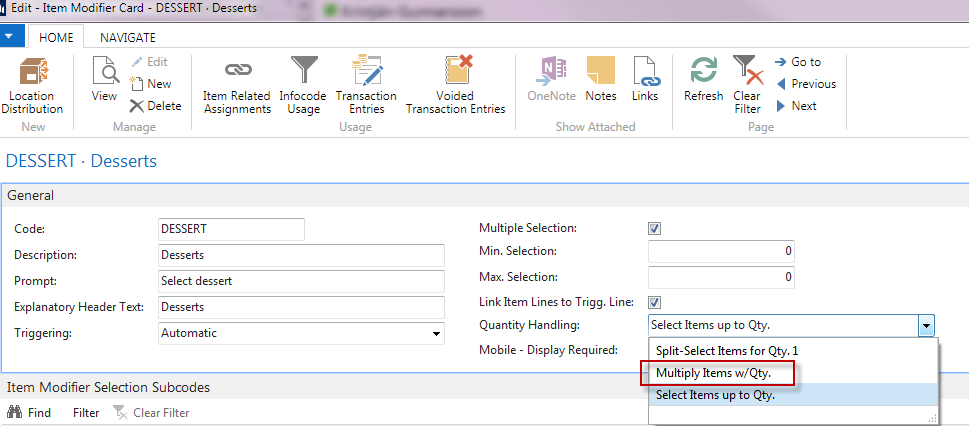Expand the Triggering dropdown
The width and height of the screenshot is (969, 426).
click(436, 333)
